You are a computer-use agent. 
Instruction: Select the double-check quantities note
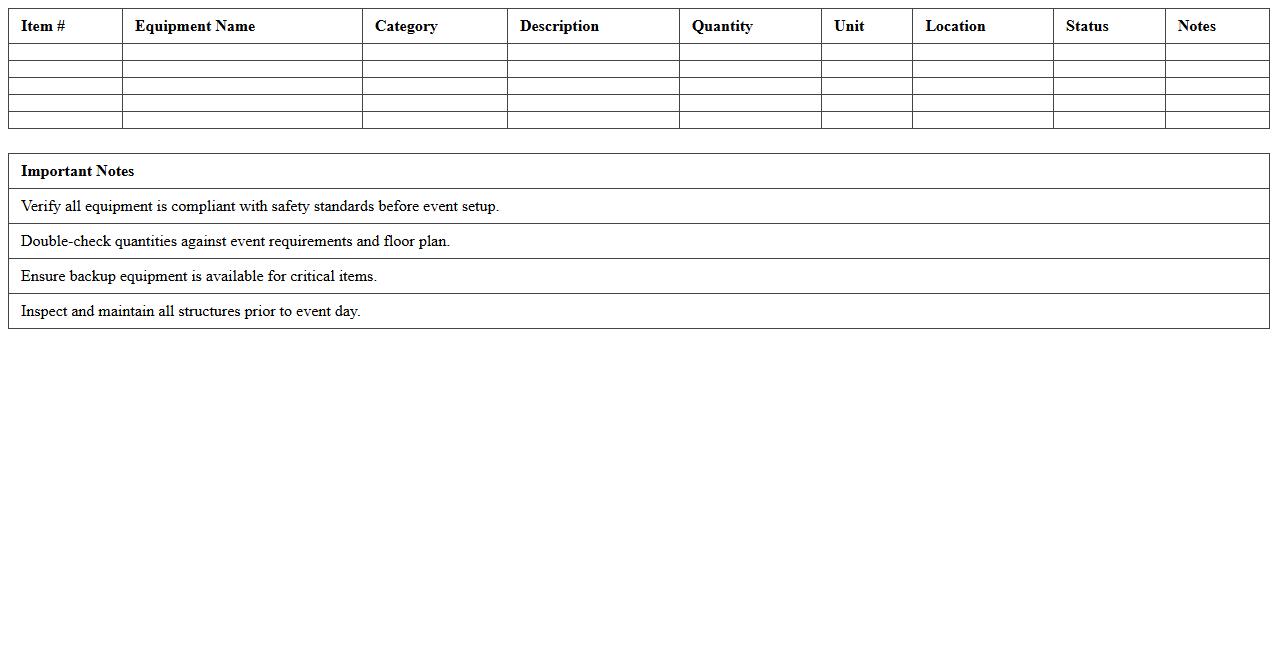coord(236,241)
